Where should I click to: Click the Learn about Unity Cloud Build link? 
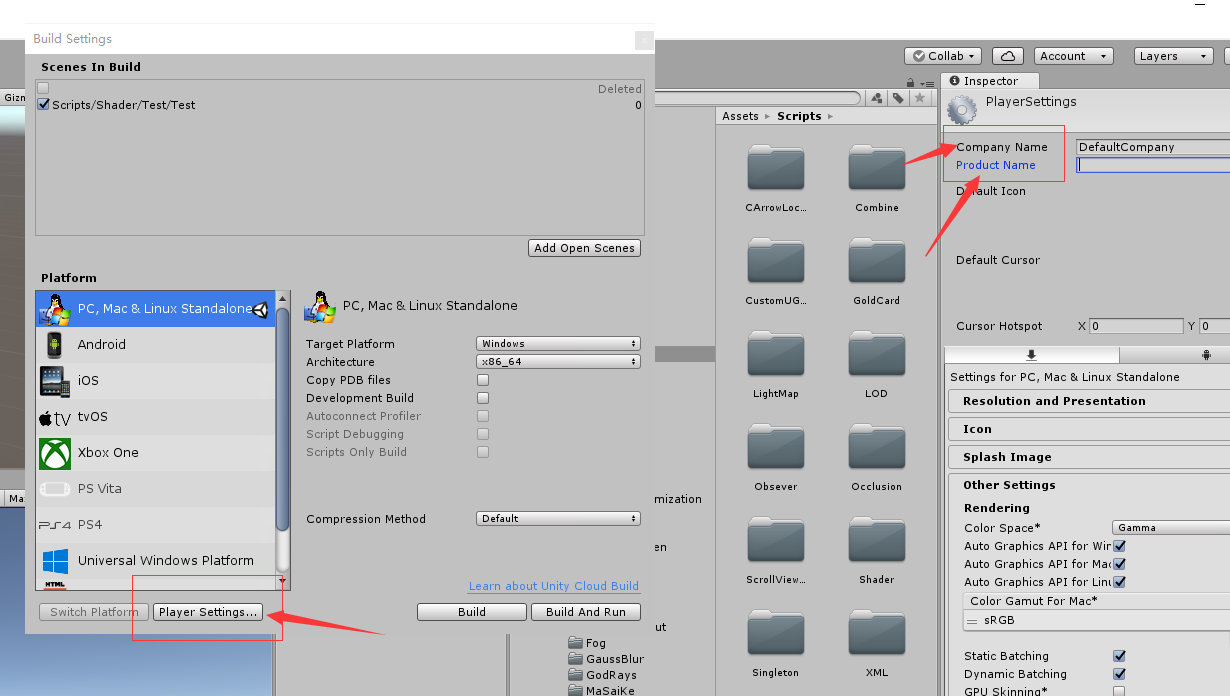[553, 586]
